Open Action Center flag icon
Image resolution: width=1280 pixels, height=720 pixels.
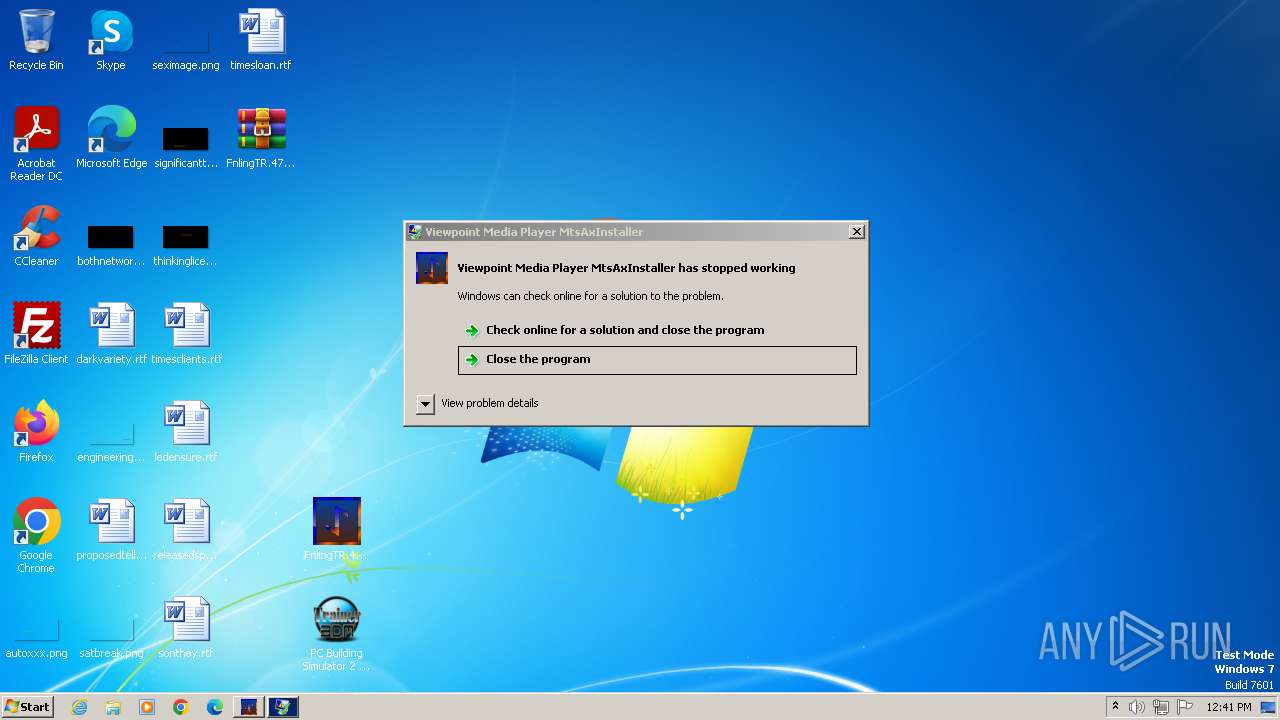(x=1185, y=707)
